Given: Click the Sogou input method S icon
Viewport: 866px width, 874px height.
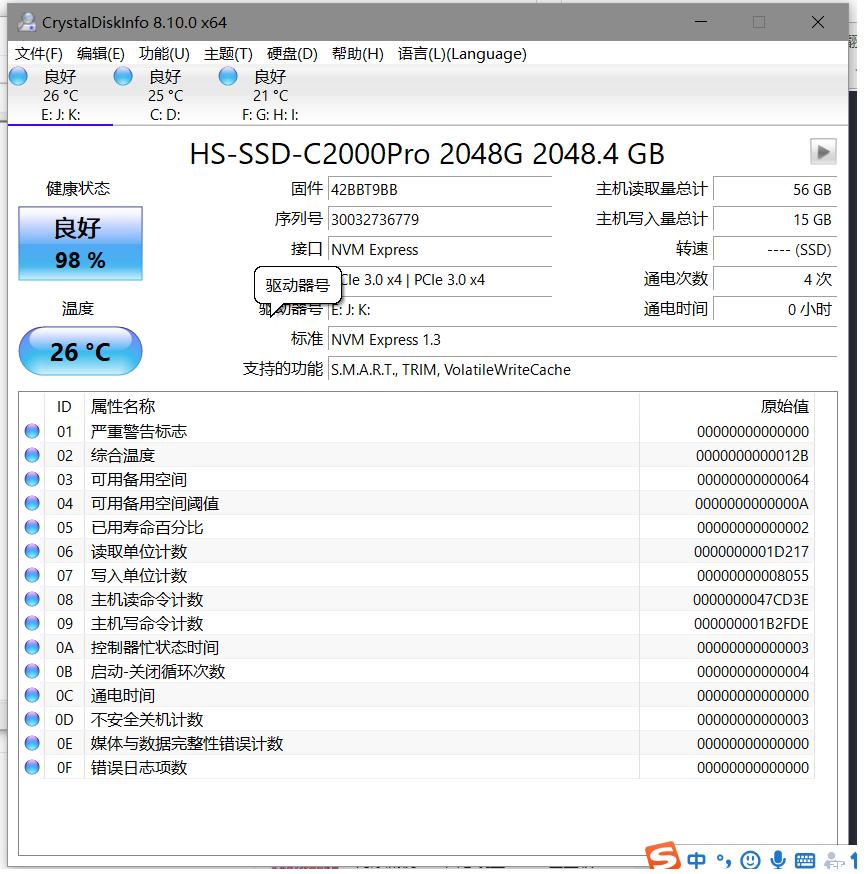Looking at the screenshot, I should 663,857.
